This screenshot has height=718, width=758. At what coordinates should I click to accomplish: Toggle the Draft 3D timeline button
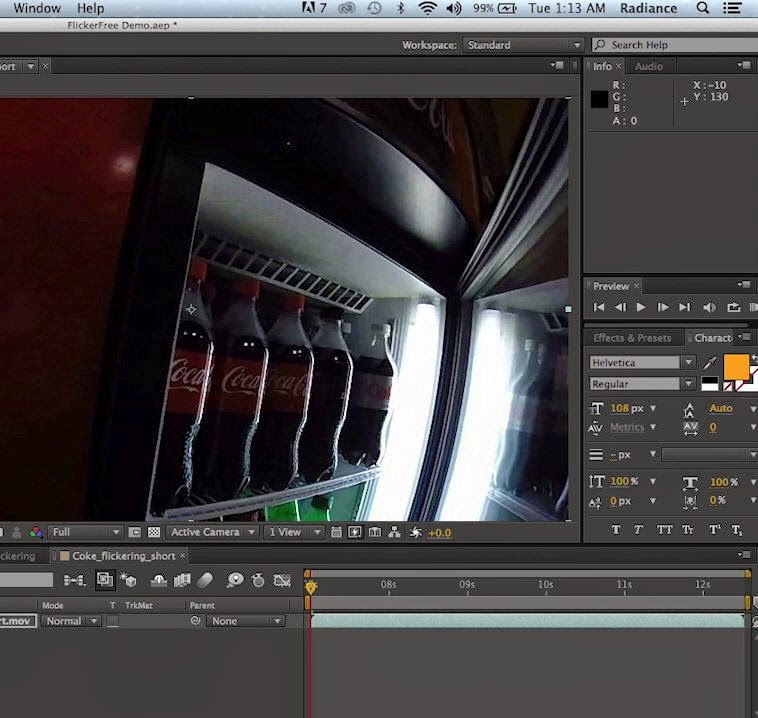[x=128, y=580]
